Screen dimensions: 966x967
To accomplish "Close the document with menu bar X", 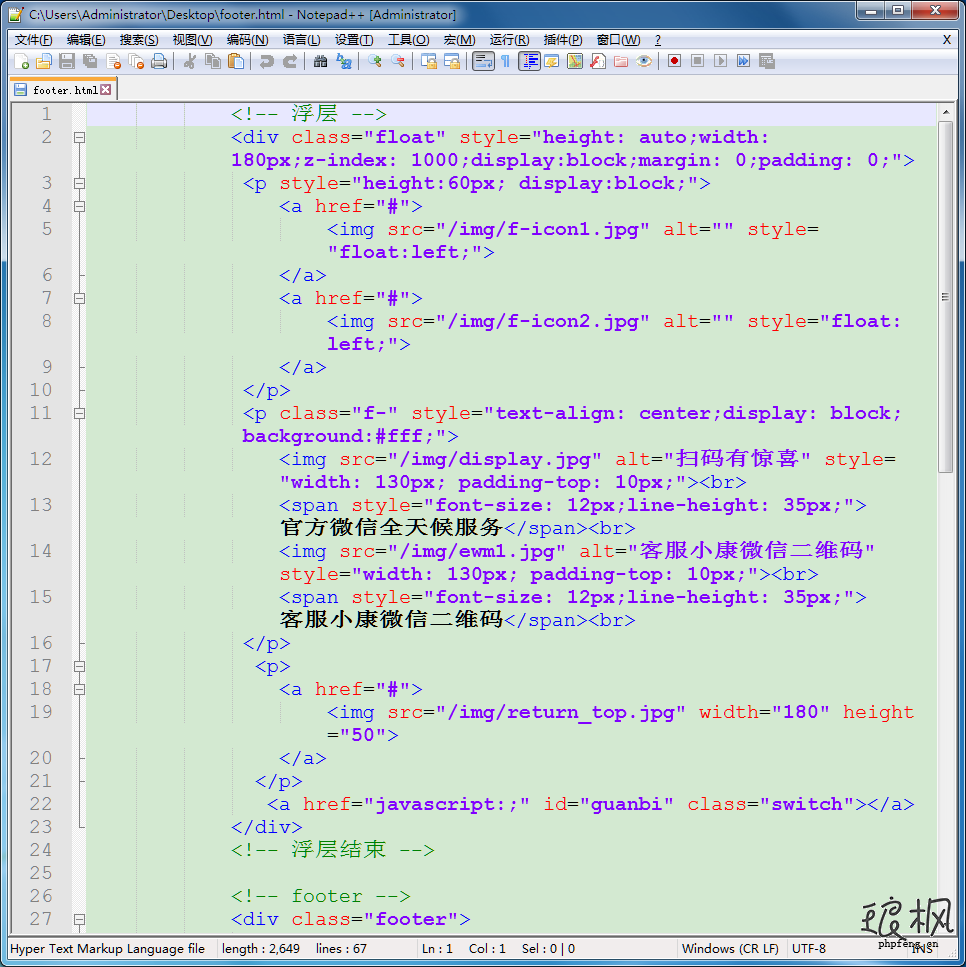I will pyautogui.click(x=947, y=40).
